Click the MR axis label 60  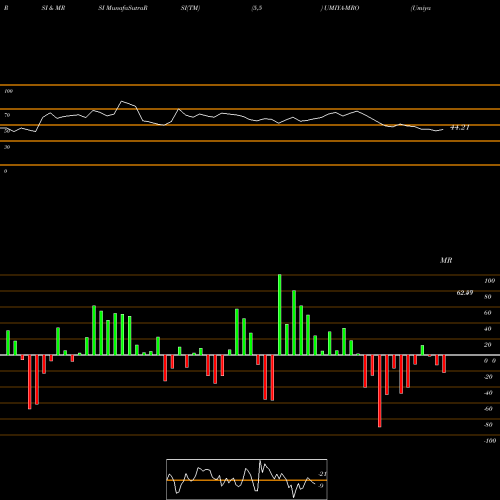pos(488,313)
